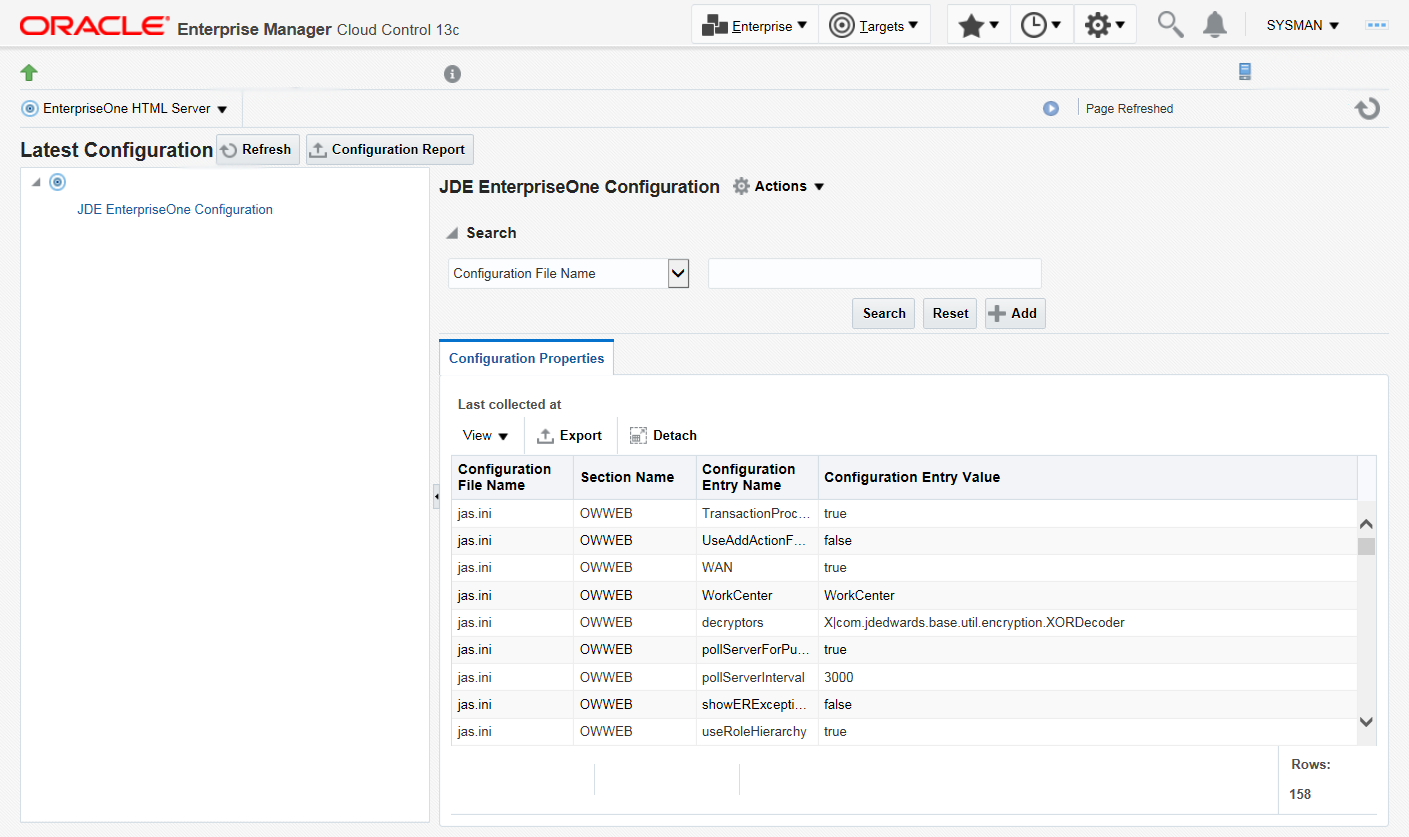Click the Refresh button under Latest Configuration
The image size is (1409, 837).
coord(258,150)
